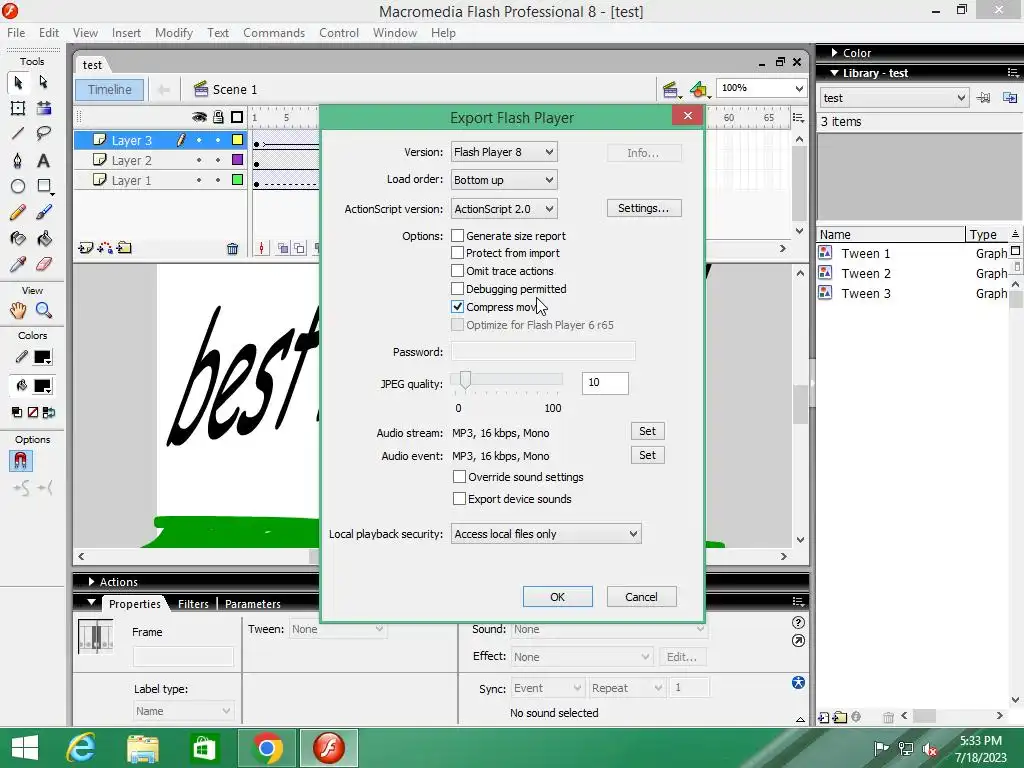Click OK in Export Flash Player
1024x768 pixels.
pyautogui.click(x=558, y=597)
